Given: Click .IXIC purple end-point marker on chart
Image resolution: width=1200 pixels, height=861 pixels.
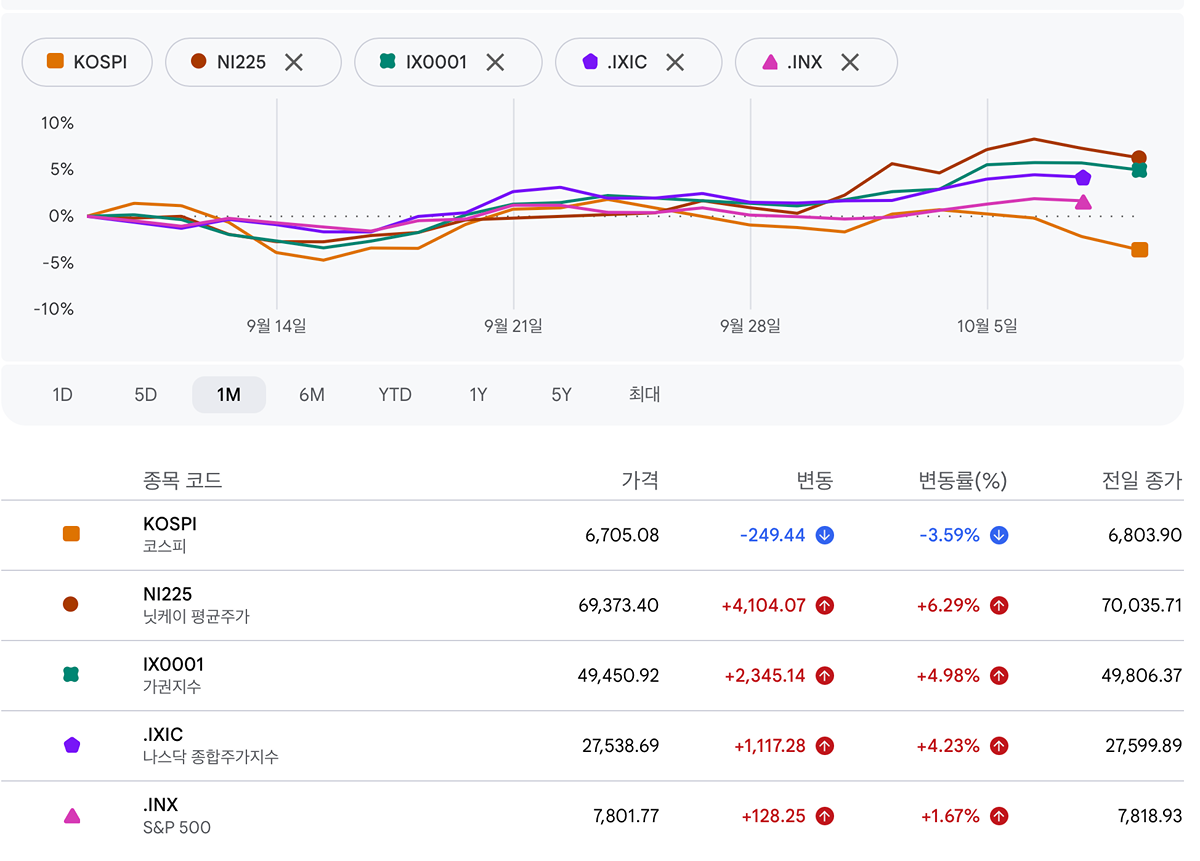Looking at the screenshot, I should click(x=1083, y=177).
